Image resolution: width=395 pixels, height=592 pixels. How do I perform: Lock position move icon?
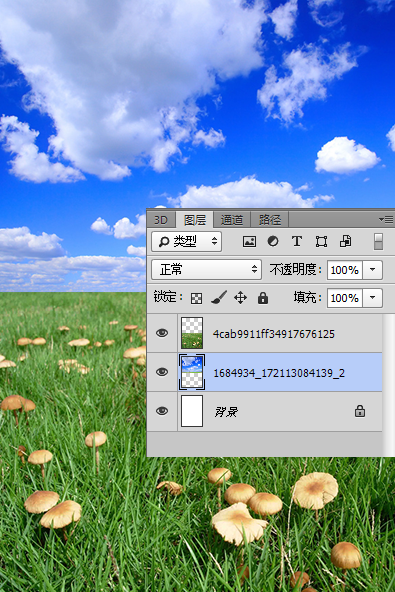tap(241, 298)
